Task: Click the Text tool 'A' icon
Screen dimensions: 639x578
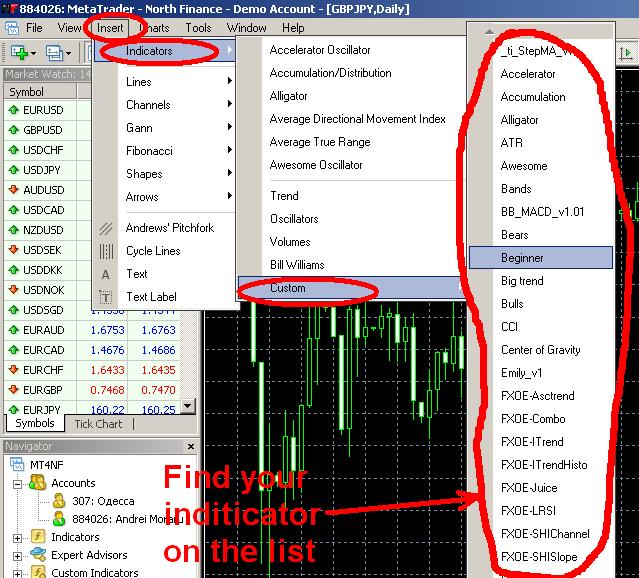Action: coord(106,274)
